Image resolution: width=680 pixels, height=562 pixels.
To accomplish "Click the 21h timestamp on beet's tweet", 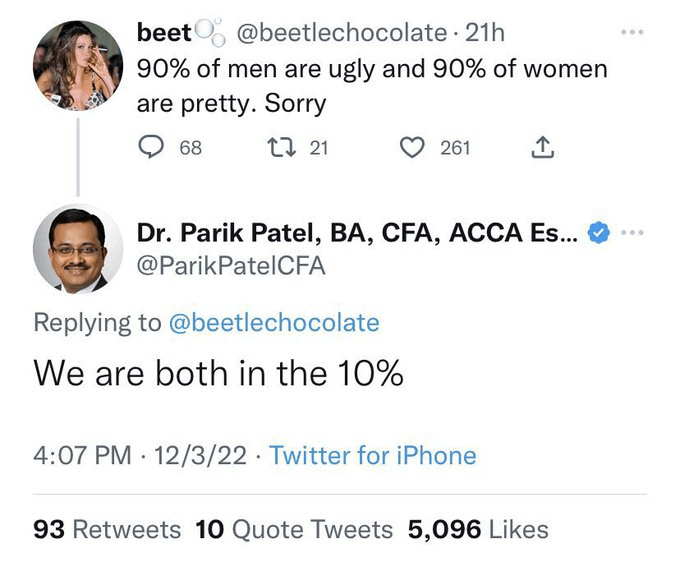I will click(485, 33).
